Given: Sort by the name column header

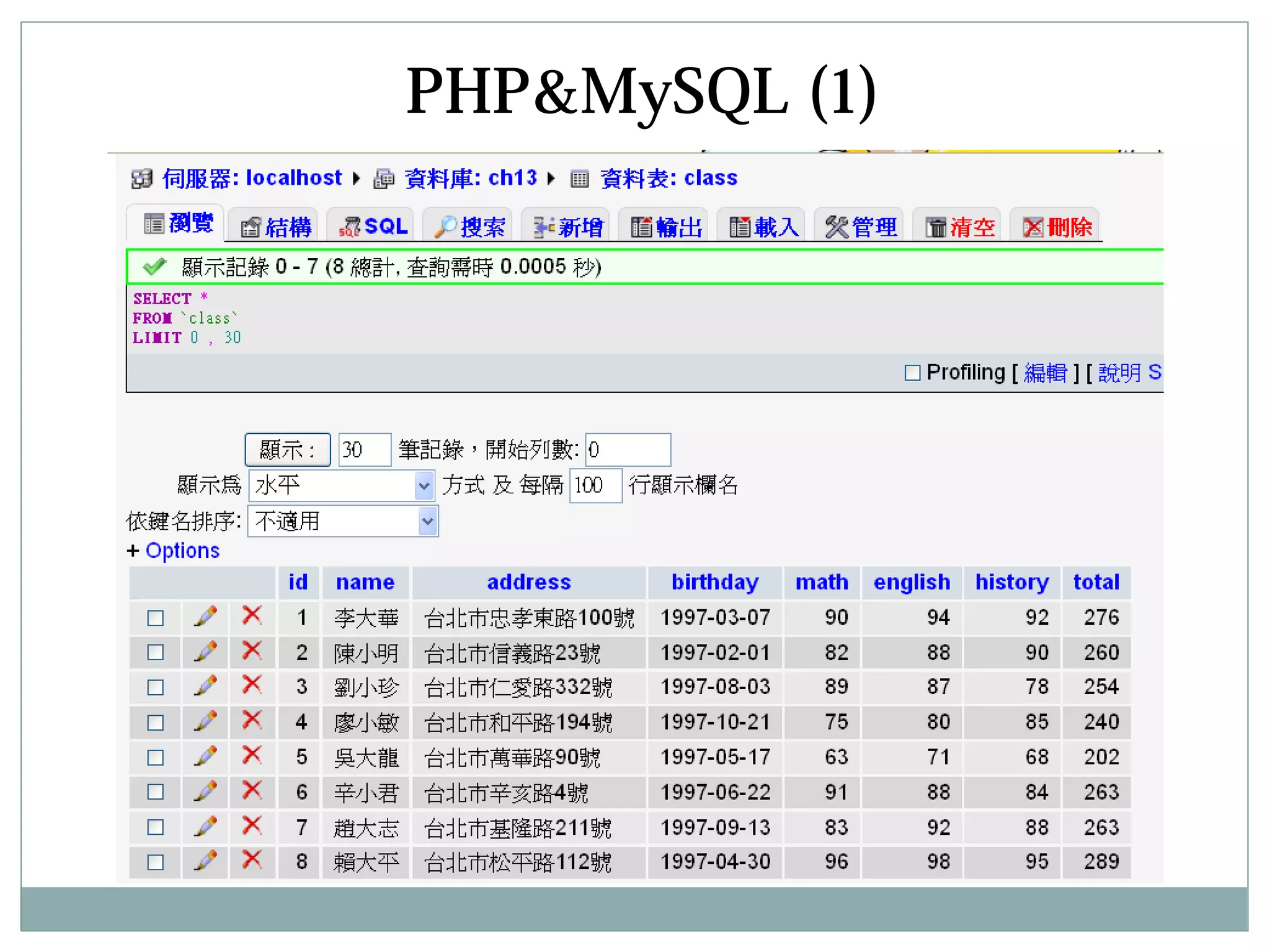Looking at the screenshot, I should pyautogui.click(x=365, y=582).
